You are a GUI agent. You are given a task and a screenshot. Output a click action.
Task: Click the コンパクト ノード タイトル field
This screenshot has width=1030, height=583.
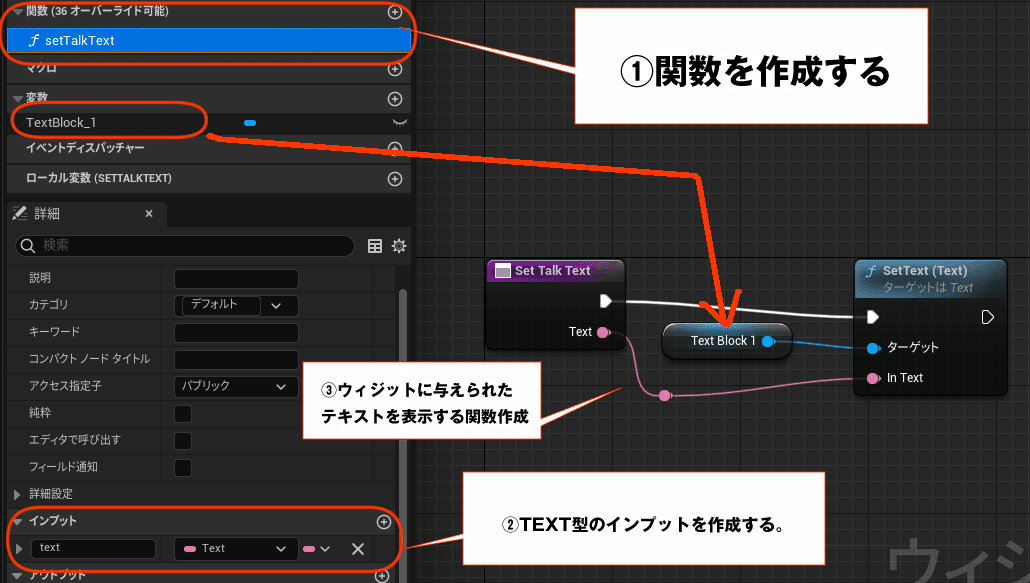(236, 359)
